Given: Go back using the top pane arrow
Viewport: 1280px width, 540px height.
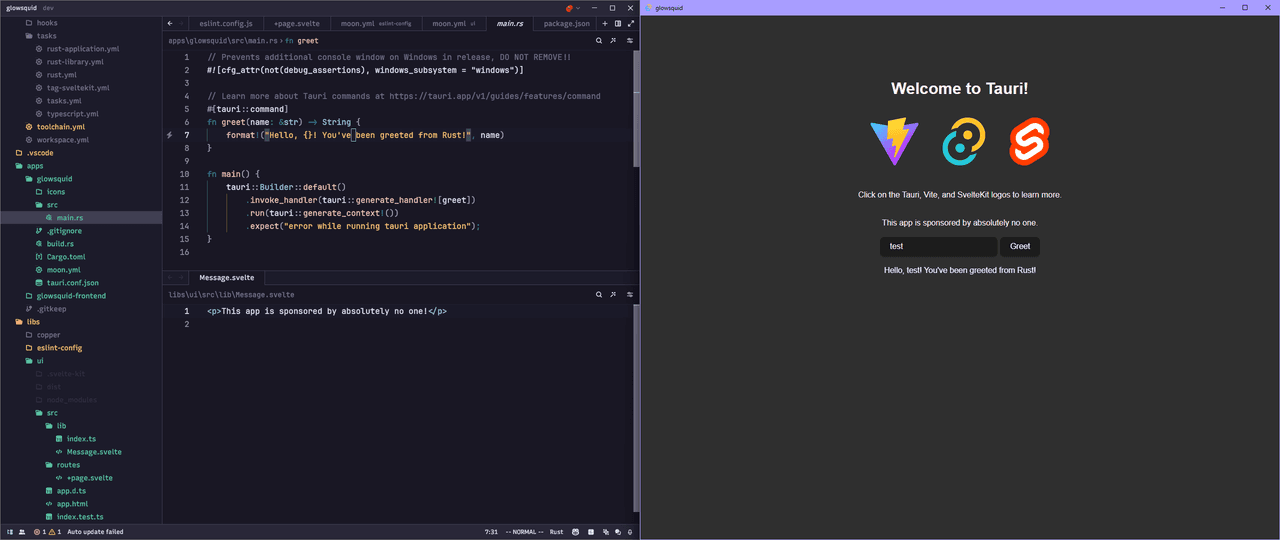Looking at the screenshot, I should (170, 23).
